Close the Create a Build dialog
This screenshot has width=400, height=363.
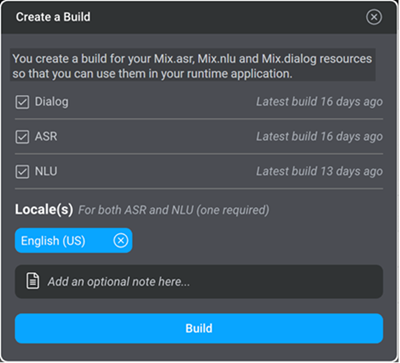coord(374,17)
